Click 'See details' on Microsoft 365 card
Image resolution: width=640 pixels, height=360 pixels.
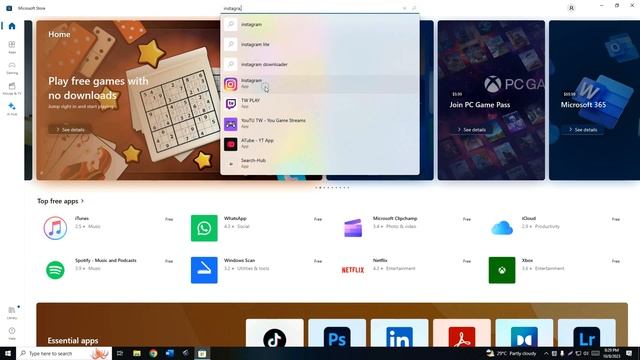pyautogui.click(x=582, y=130)
